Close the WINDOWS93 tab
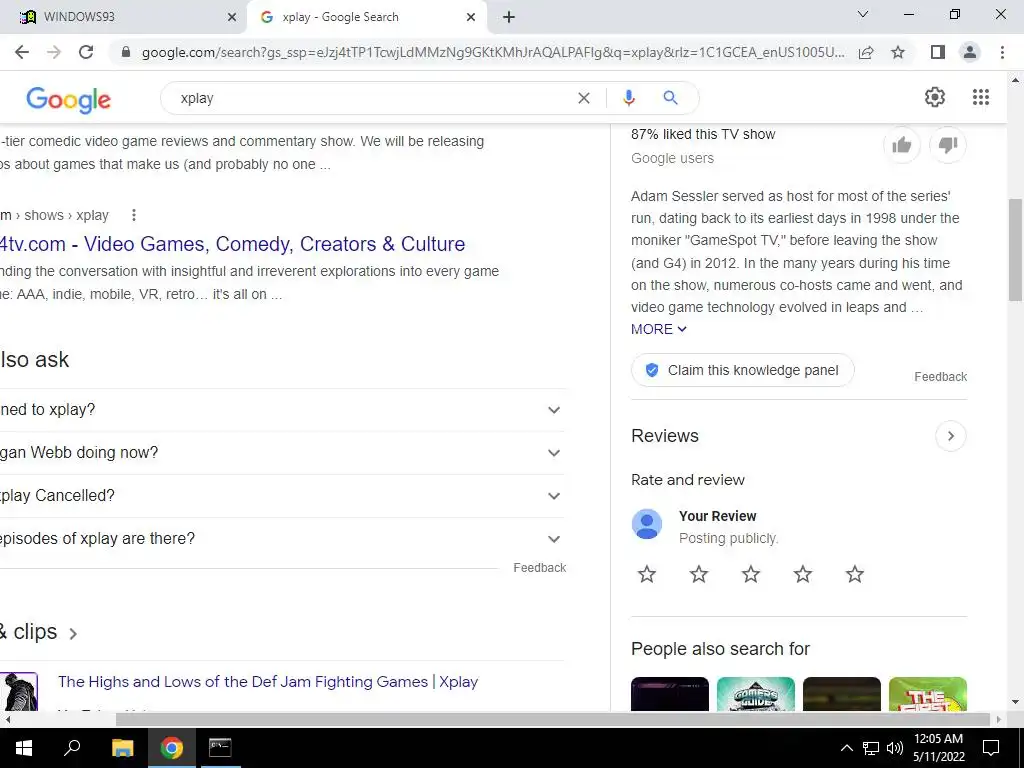 pyautogui.click(x=231, y=17)
